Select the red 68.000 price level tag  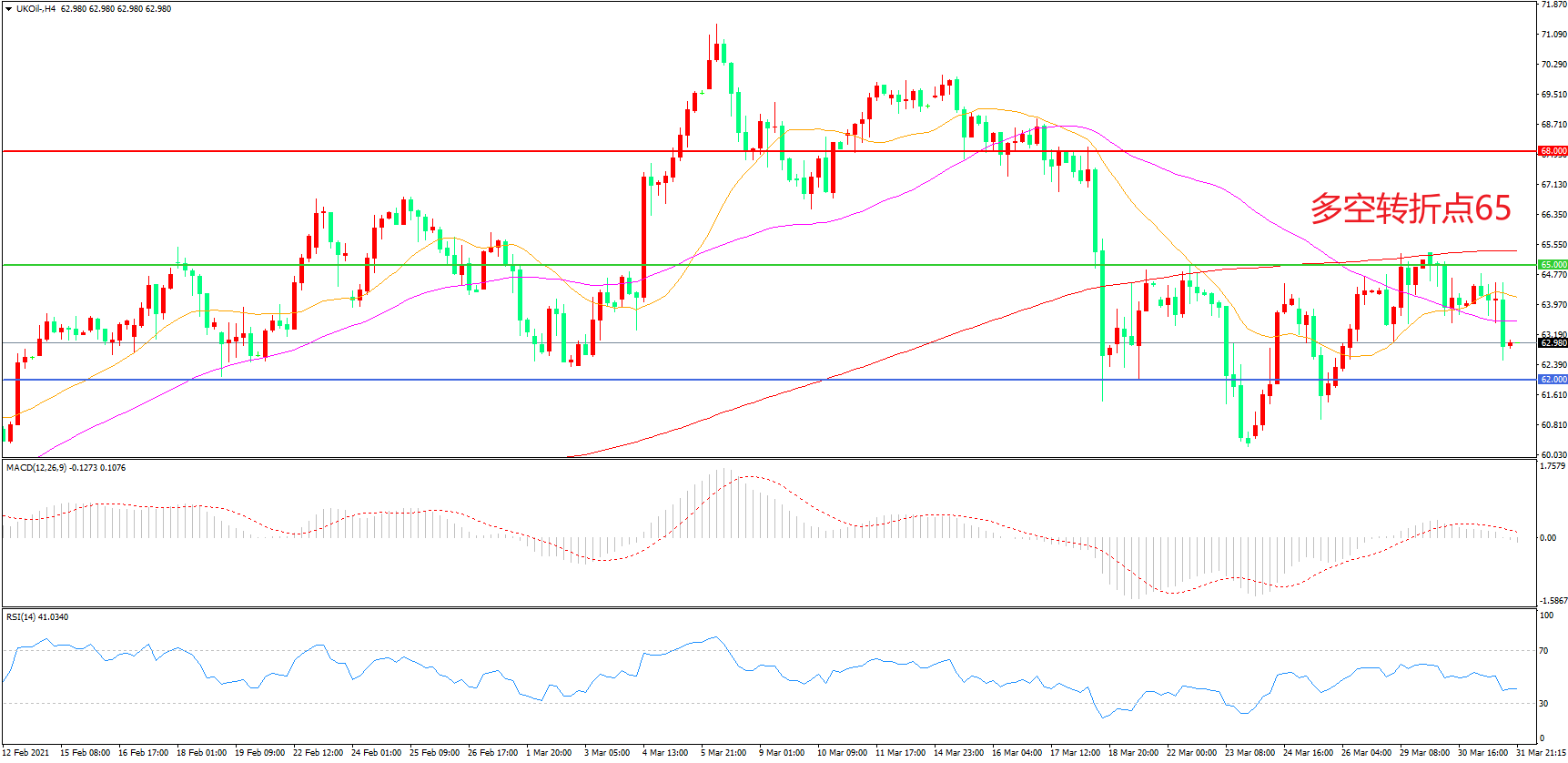(1553, 151)
